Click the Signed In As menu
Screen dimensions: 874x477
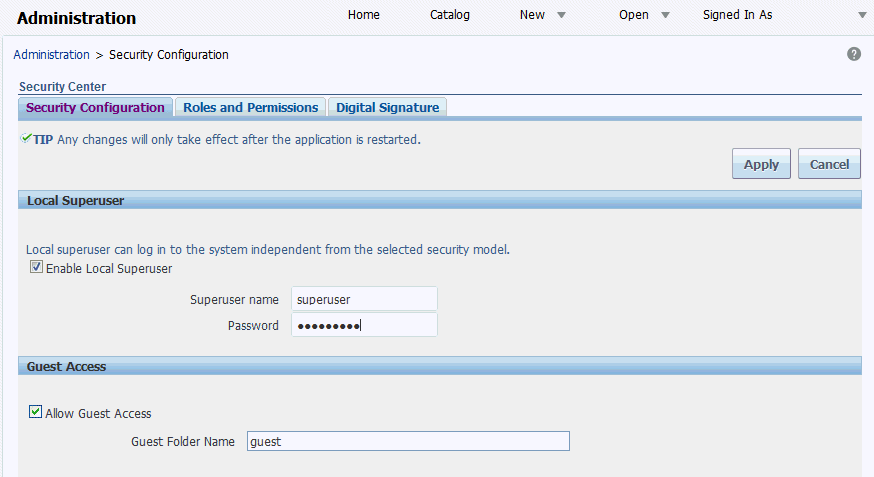(x=737, y=15)
